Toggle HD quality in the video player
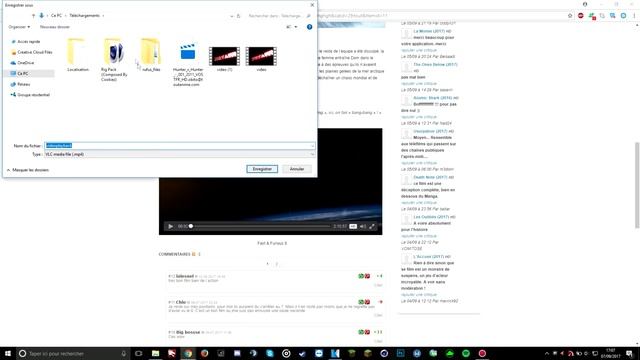Screen dimensions: 640x360 [353, 226]
